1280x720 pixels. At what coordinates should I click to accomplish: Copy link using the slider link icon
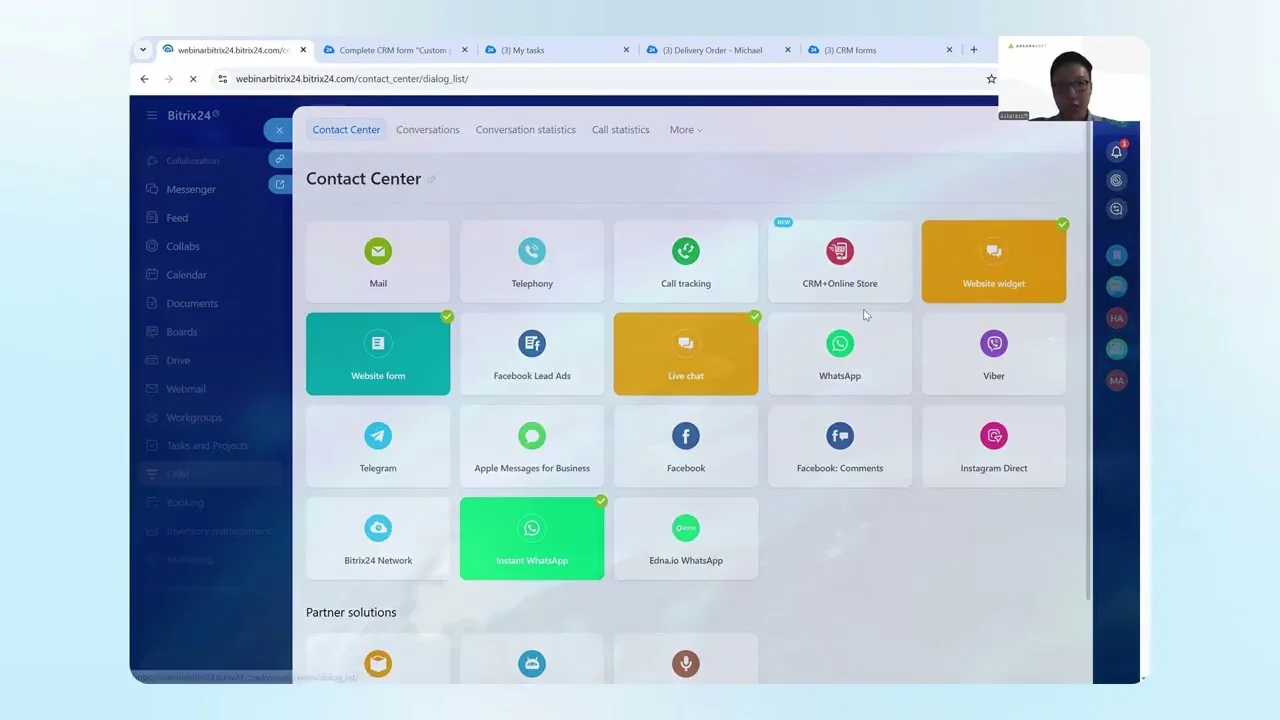tap(280, 158)
